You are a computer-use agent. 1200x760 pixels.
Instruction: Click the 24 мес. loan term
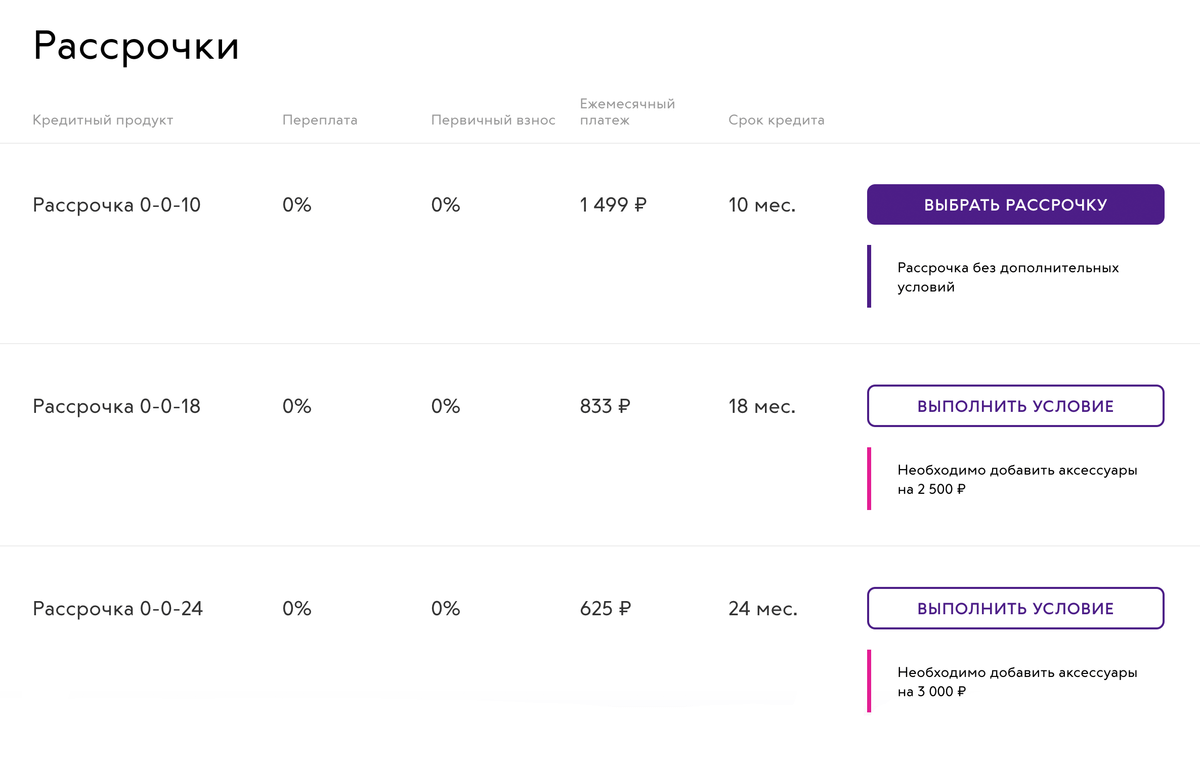coord(763,609)
